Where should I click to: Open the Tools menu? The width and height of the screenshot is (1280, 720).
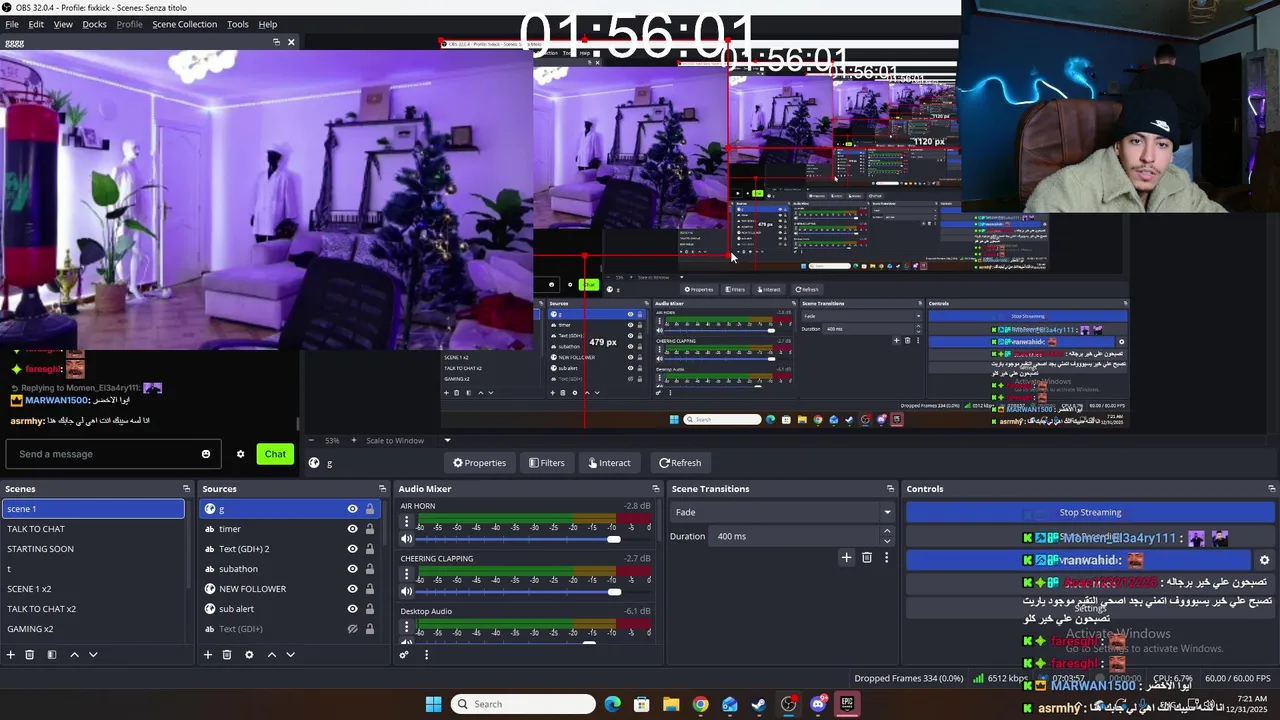coord(238,24)
